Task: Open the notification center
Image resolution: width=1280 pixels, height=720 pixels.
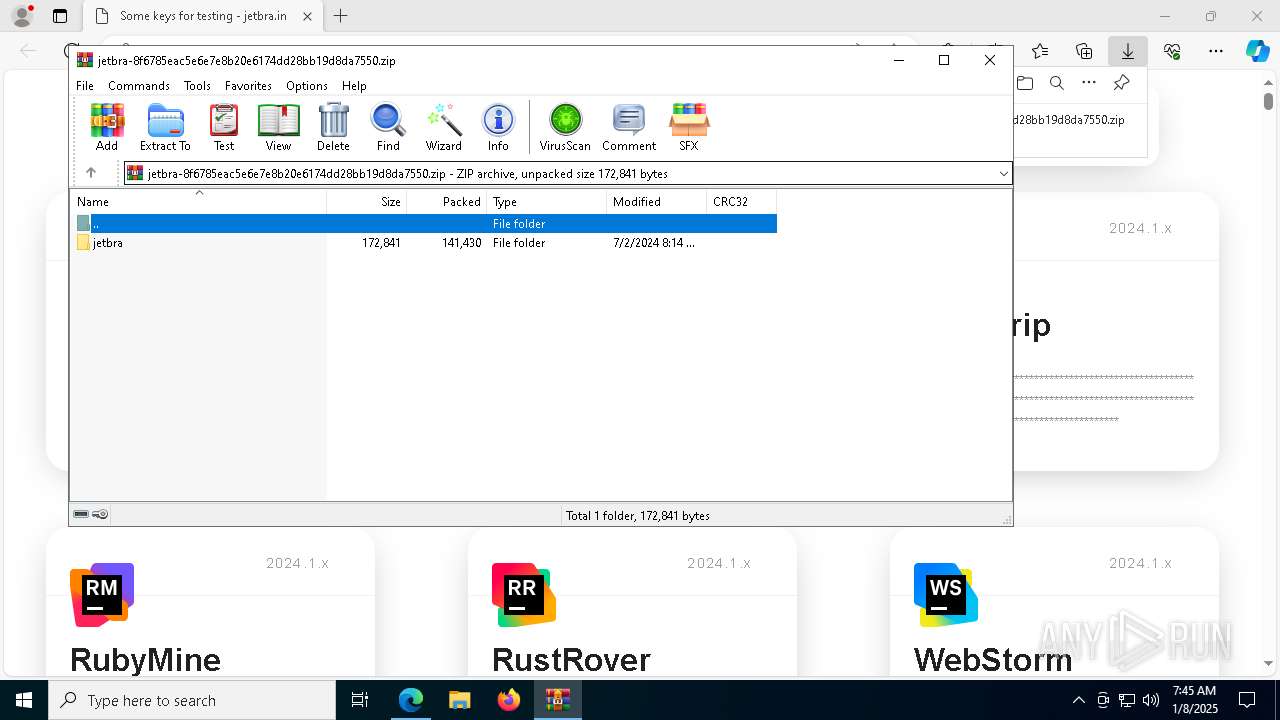Action: pos(1247,700)
